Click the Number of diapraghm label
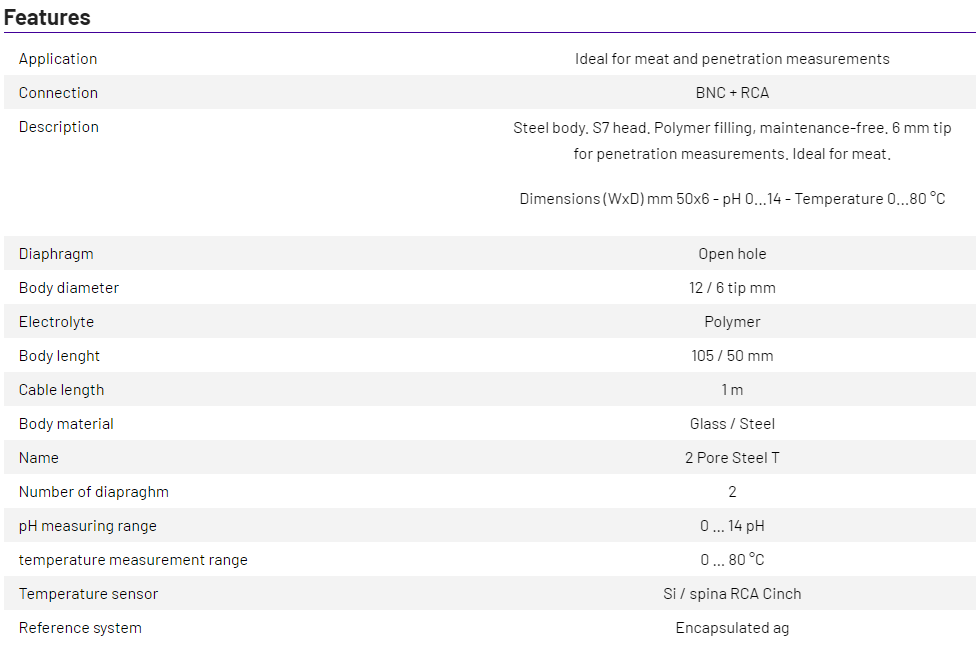Viewport: 979px width, 645px height. 94,492
